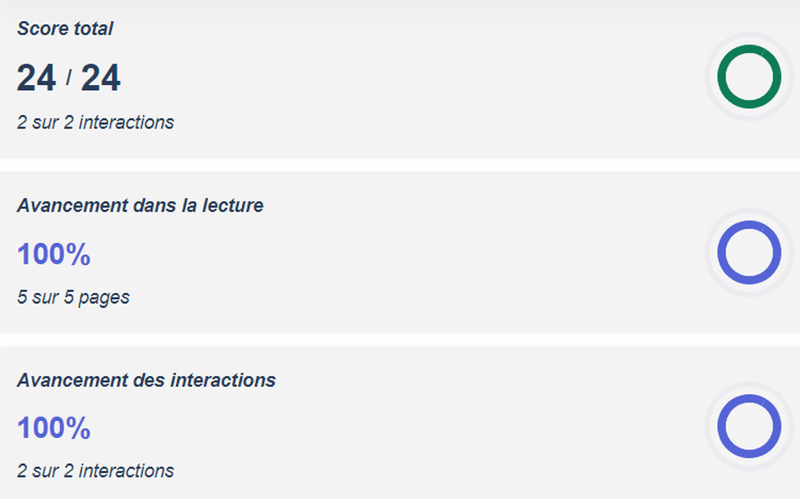Viewport: 800px width, 499px height.
Task: Select the "Score total" heading
Action: [65, 29]
